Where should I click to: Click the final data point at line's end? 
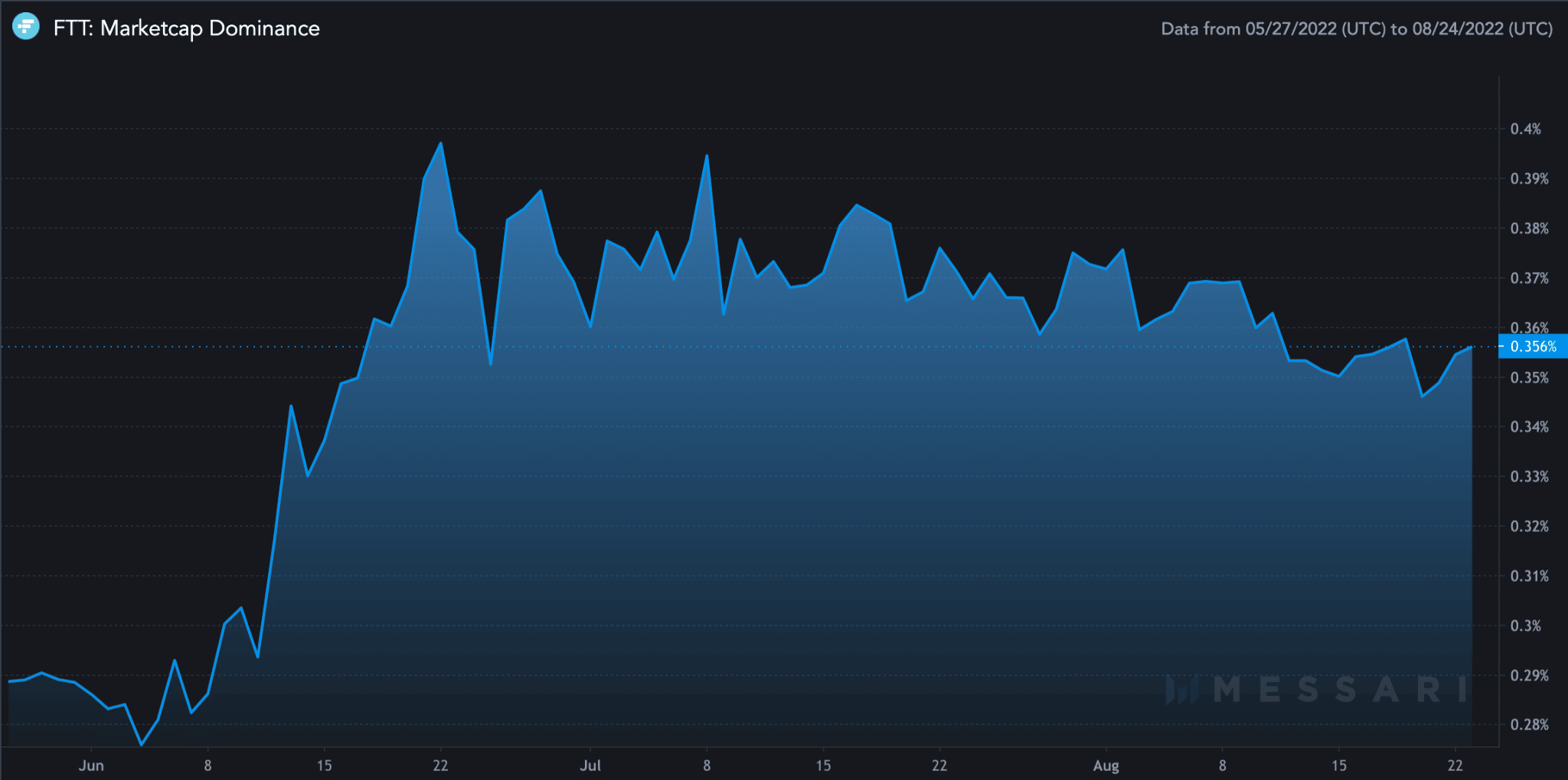point(1472,348)
